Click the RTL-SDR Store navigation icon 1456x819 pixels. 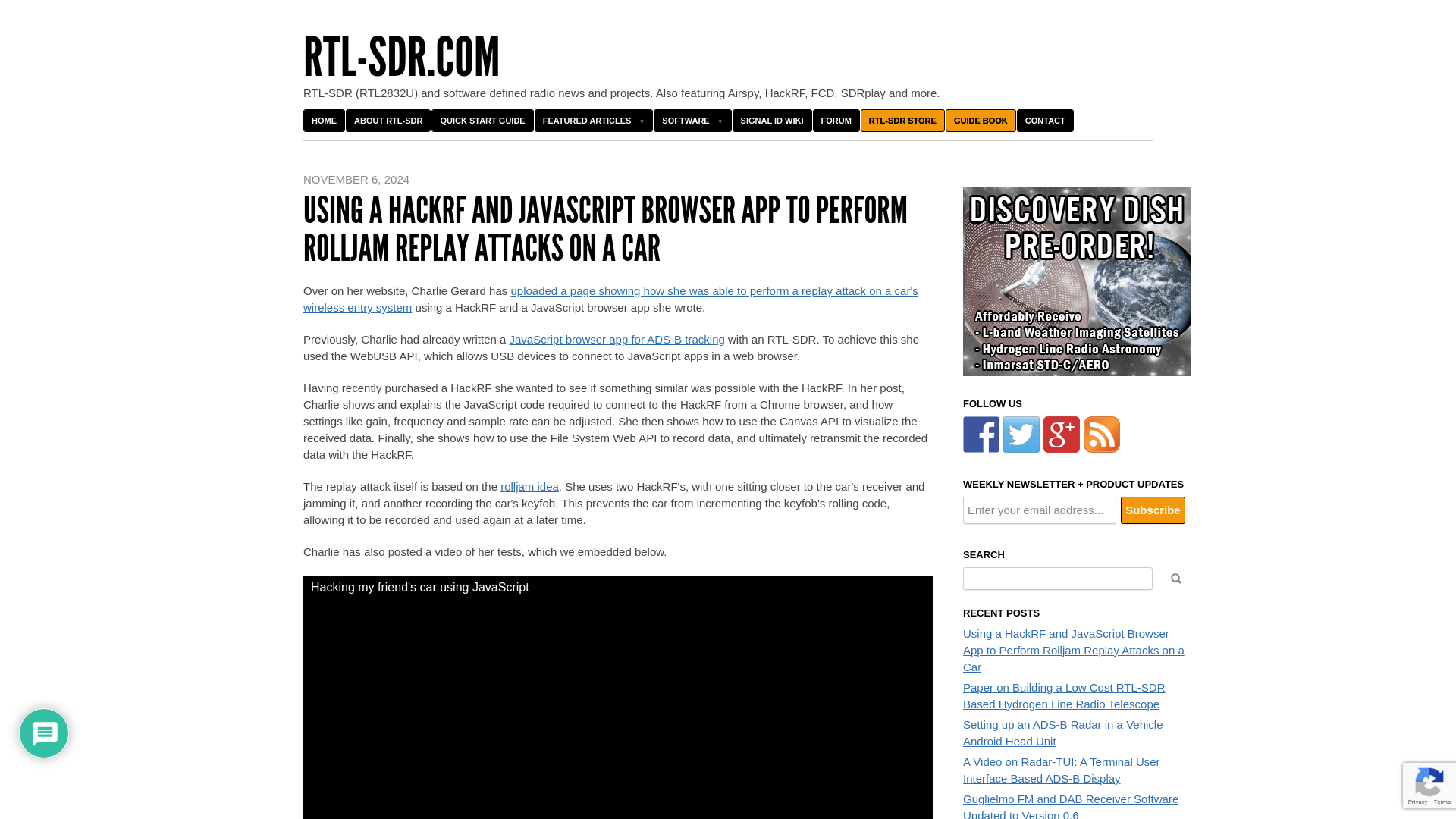click(x=902, y=120)
